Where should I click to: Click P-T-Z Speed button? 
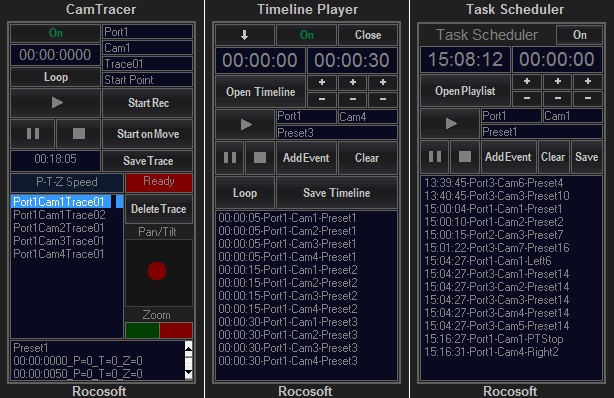(67, 182)
